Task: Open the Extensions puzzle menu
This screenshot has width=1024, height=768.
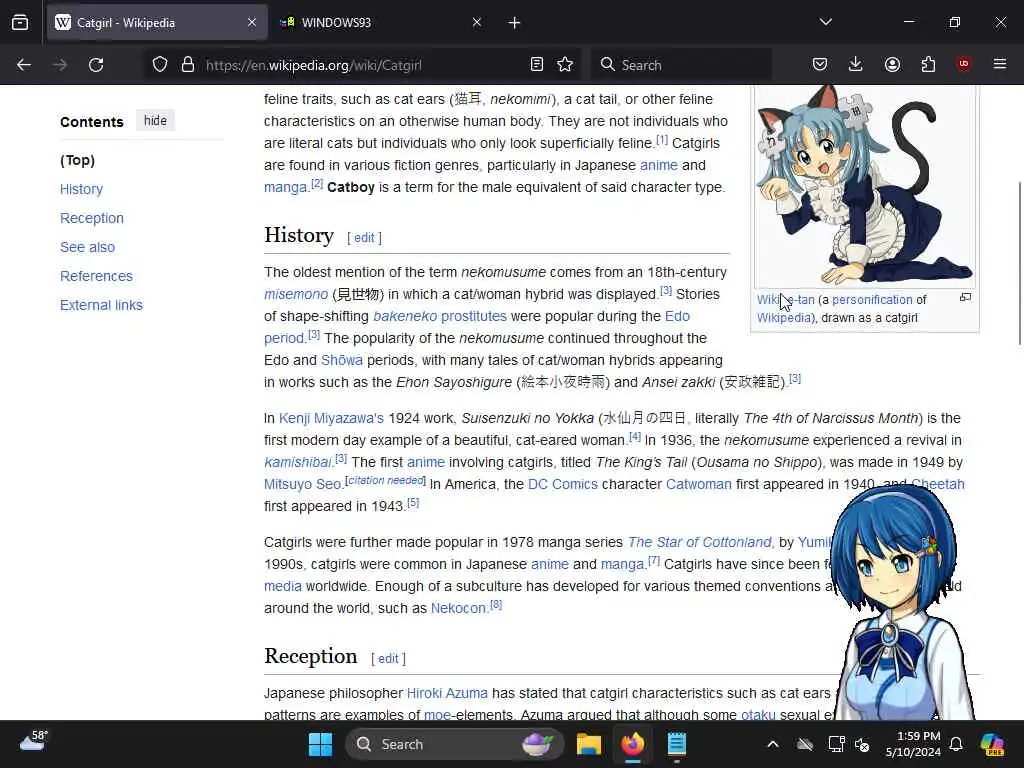Action: 928,65
